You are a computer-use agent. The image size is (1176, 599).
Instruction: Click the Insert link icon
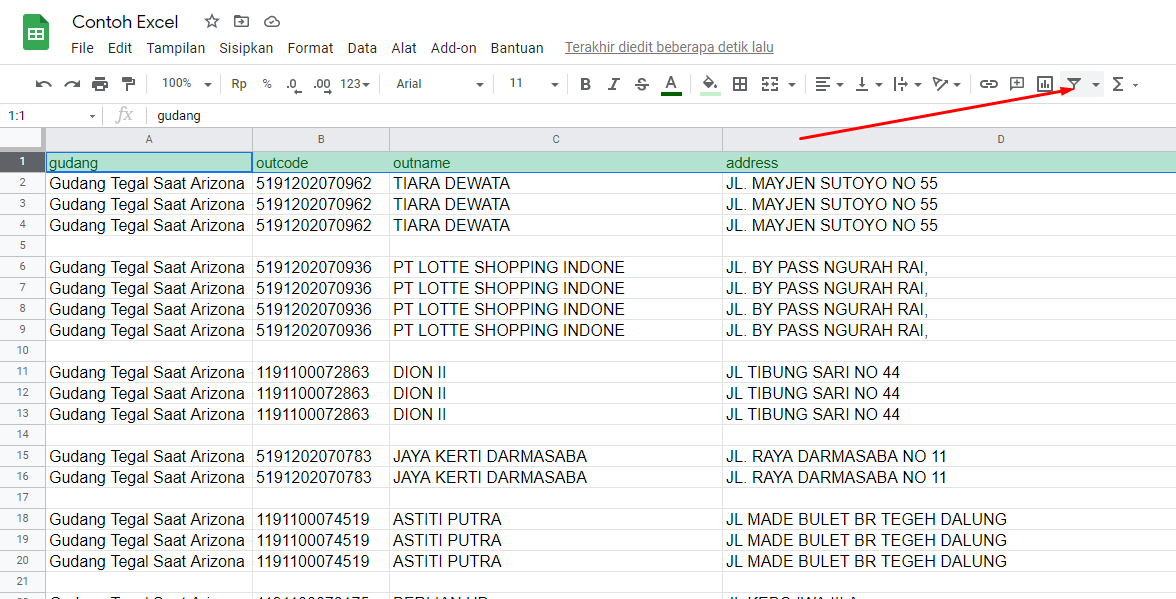[x=989, y=84]
